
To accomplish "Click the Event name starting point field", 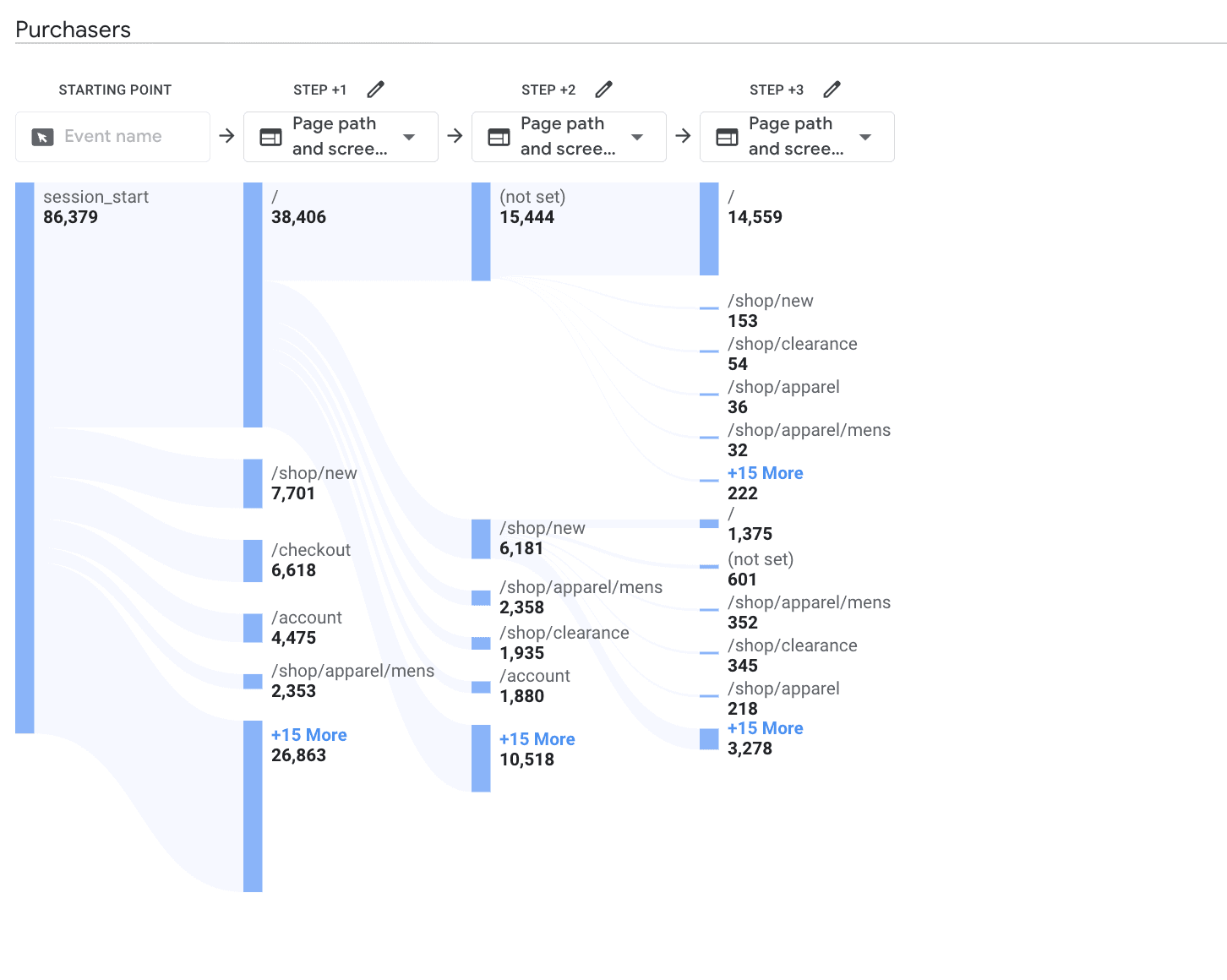I will pos(112,137).
